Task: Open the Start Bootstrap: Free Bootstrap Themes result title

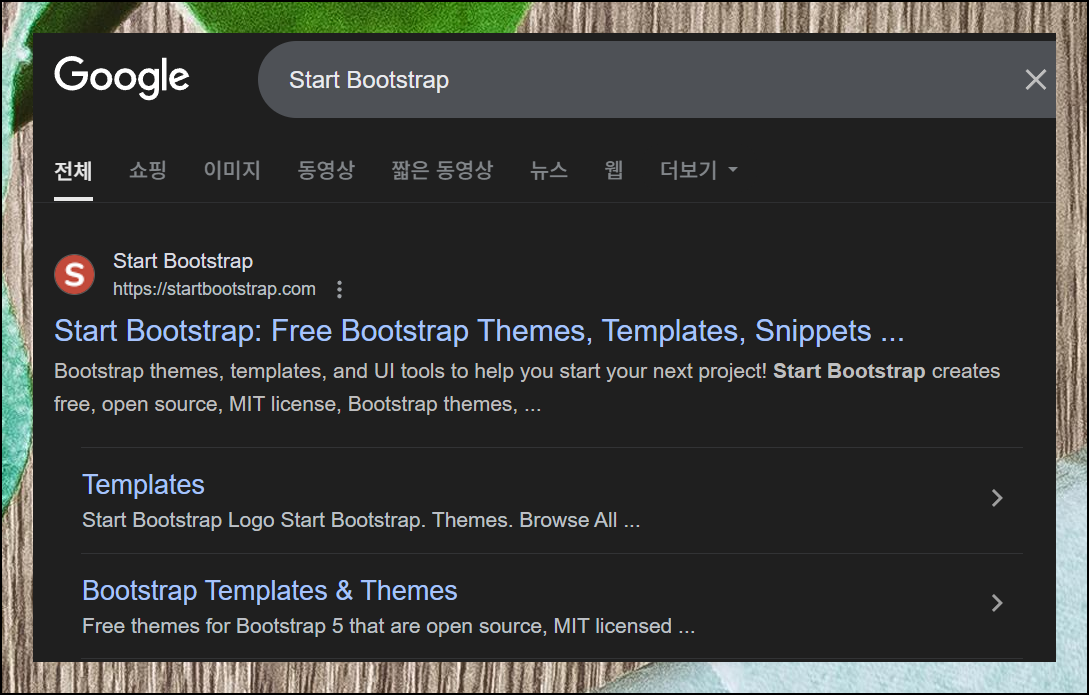Action: [x=479, y=331]
